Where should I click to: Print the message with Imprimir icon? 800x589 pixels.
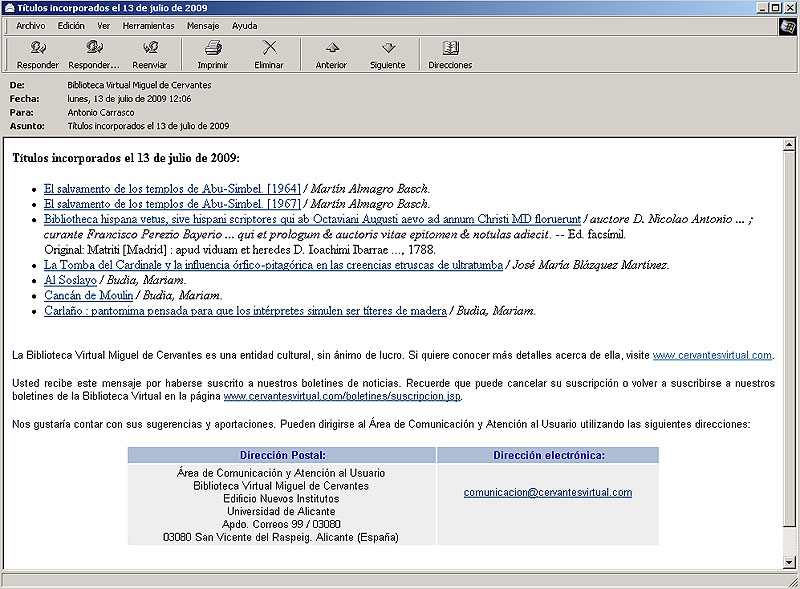point(213,48)
